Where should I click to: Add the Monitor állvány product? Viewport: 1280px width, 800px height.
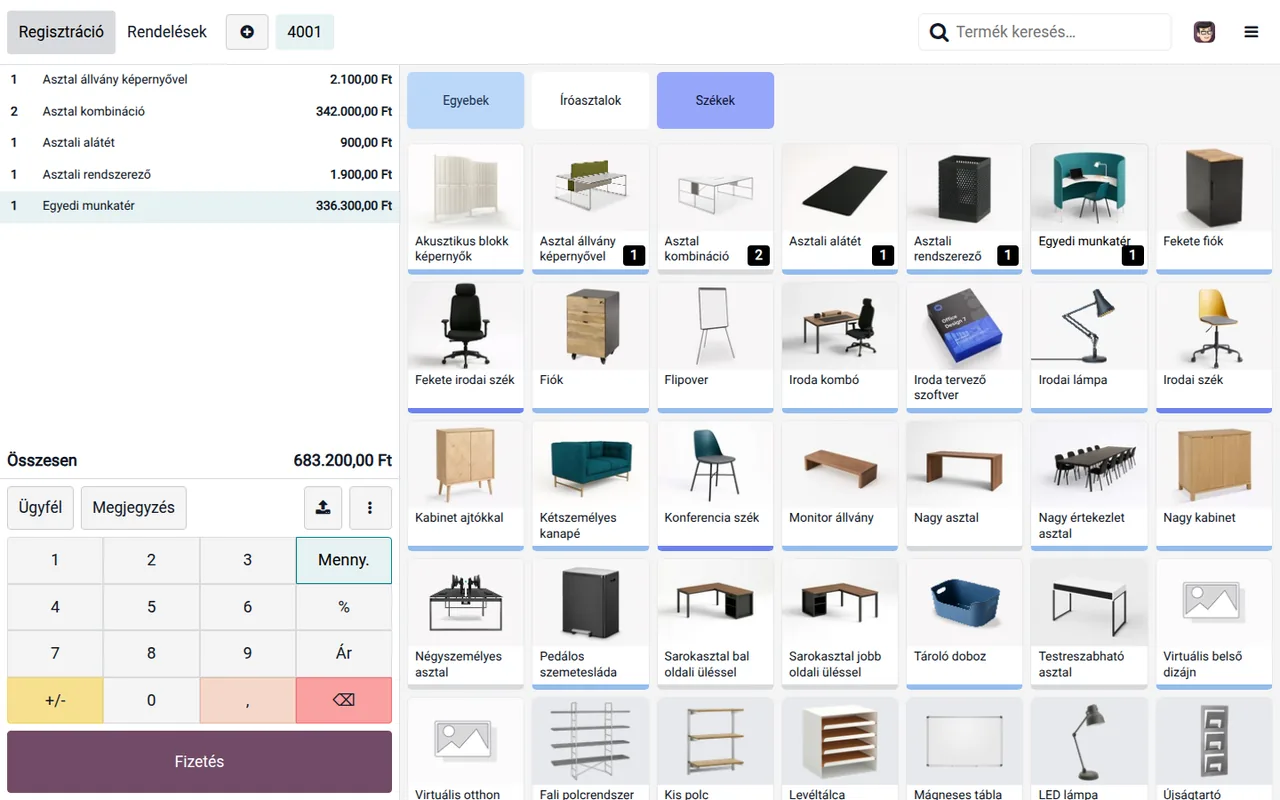(x=840, y=486)
